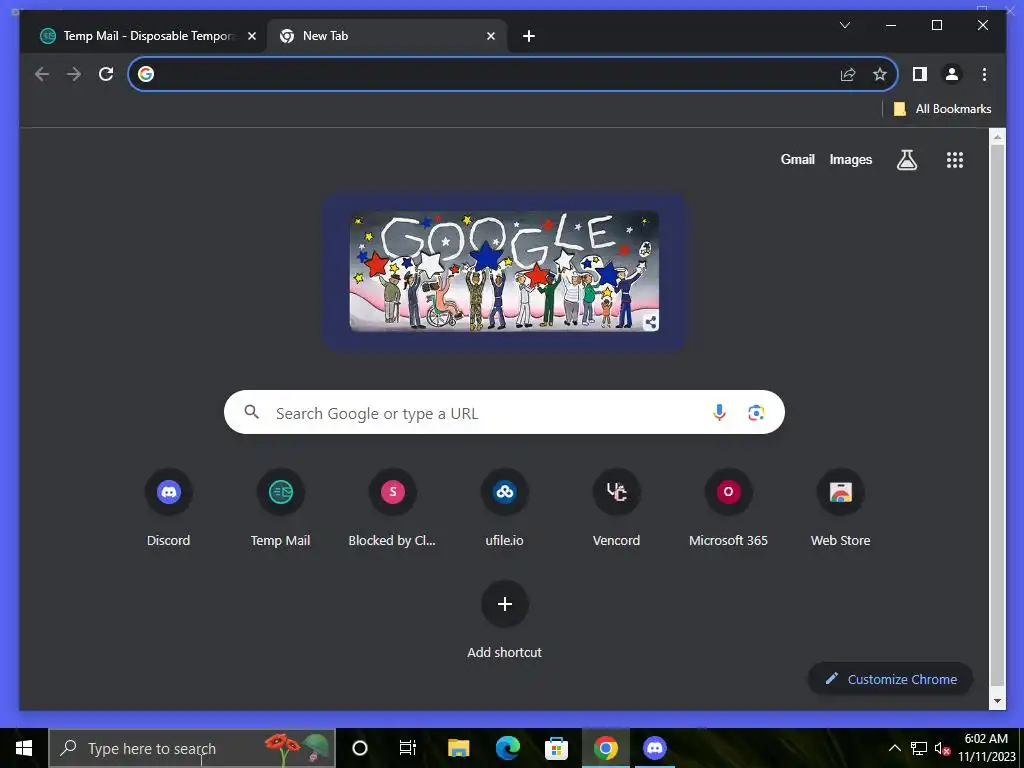Open the Microsoft 365 shortcut
This screenshot has width=1024, height=768.
728,509
